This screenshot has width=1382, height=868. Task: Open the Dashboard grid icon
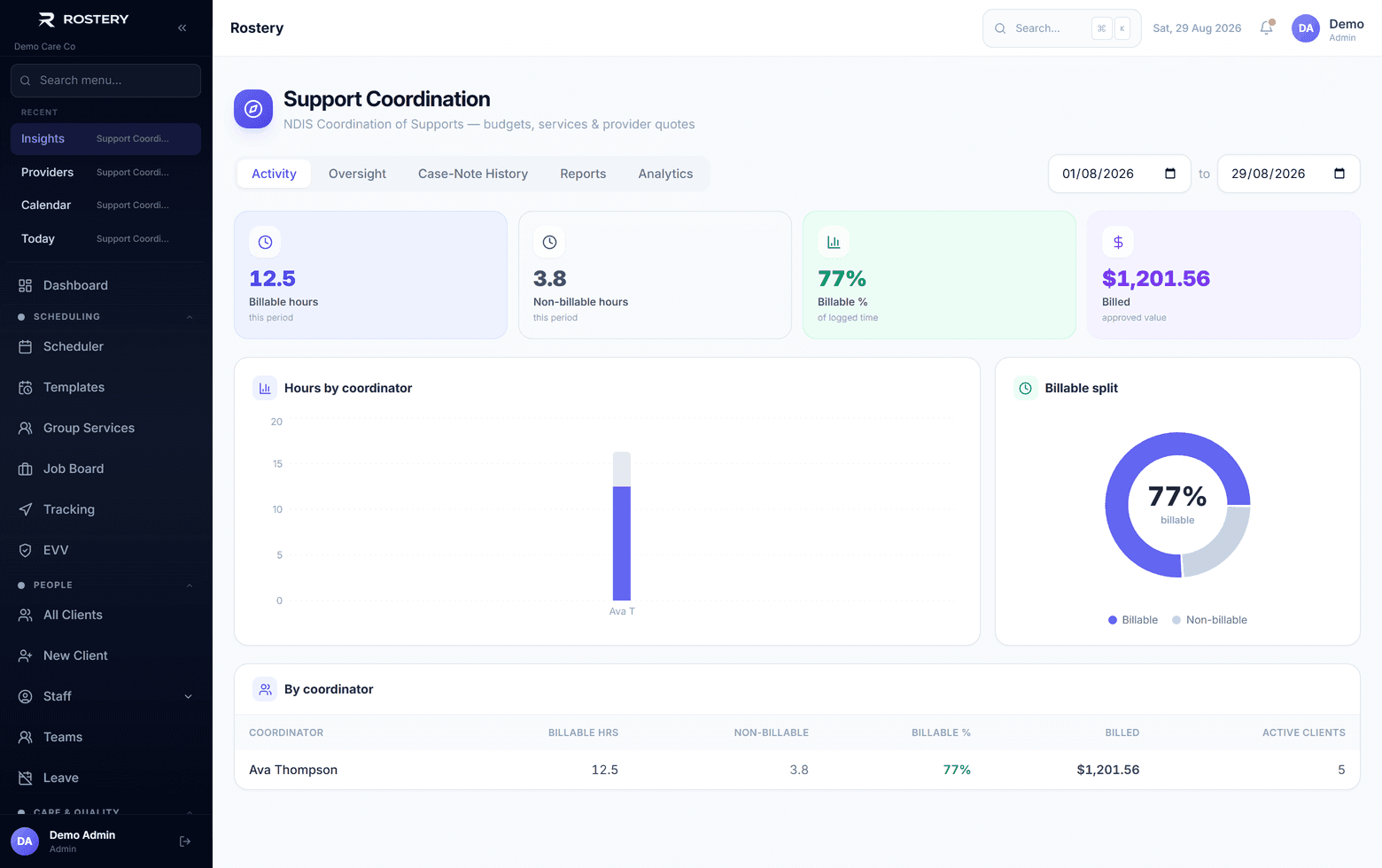pos(26,285)
